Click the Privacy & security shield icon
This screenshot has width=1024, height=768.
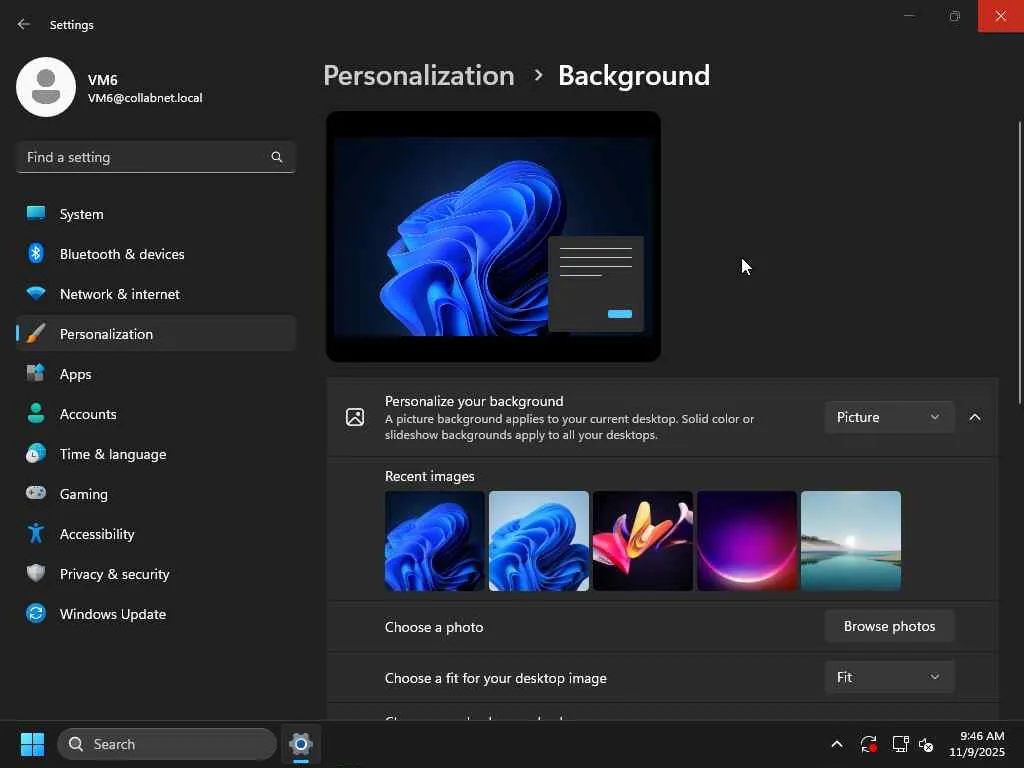[x=36, y=573]
